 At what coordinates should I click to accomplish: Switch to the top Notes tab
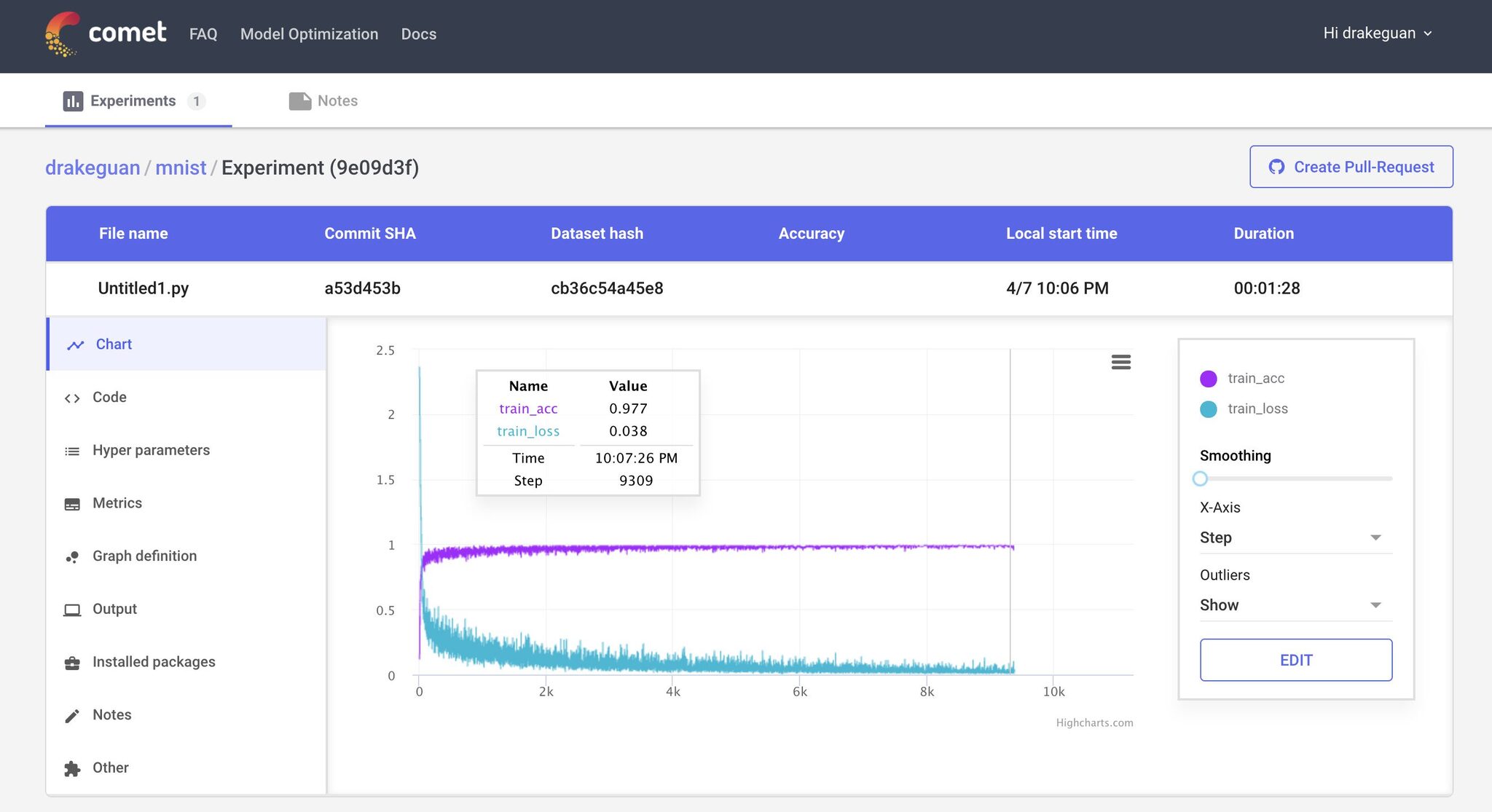coord(323,100)
